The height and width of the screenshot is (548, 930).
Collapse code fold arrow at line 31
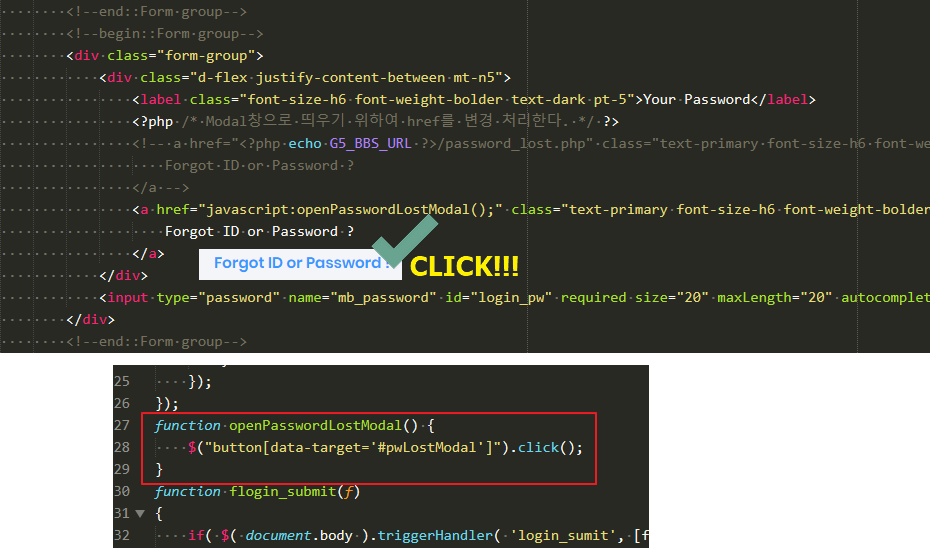tap(140, 514)
